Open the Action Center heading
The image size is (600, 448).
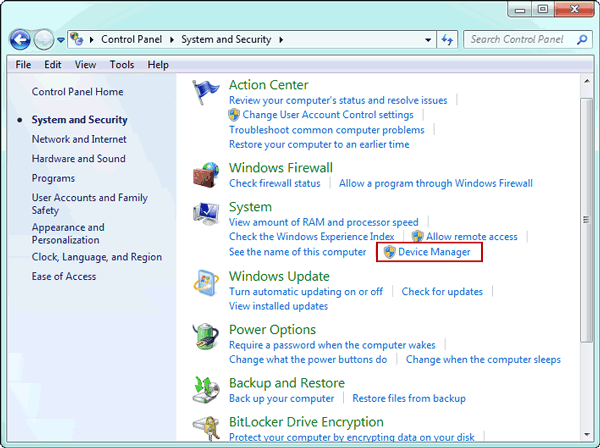pos(269,85)
